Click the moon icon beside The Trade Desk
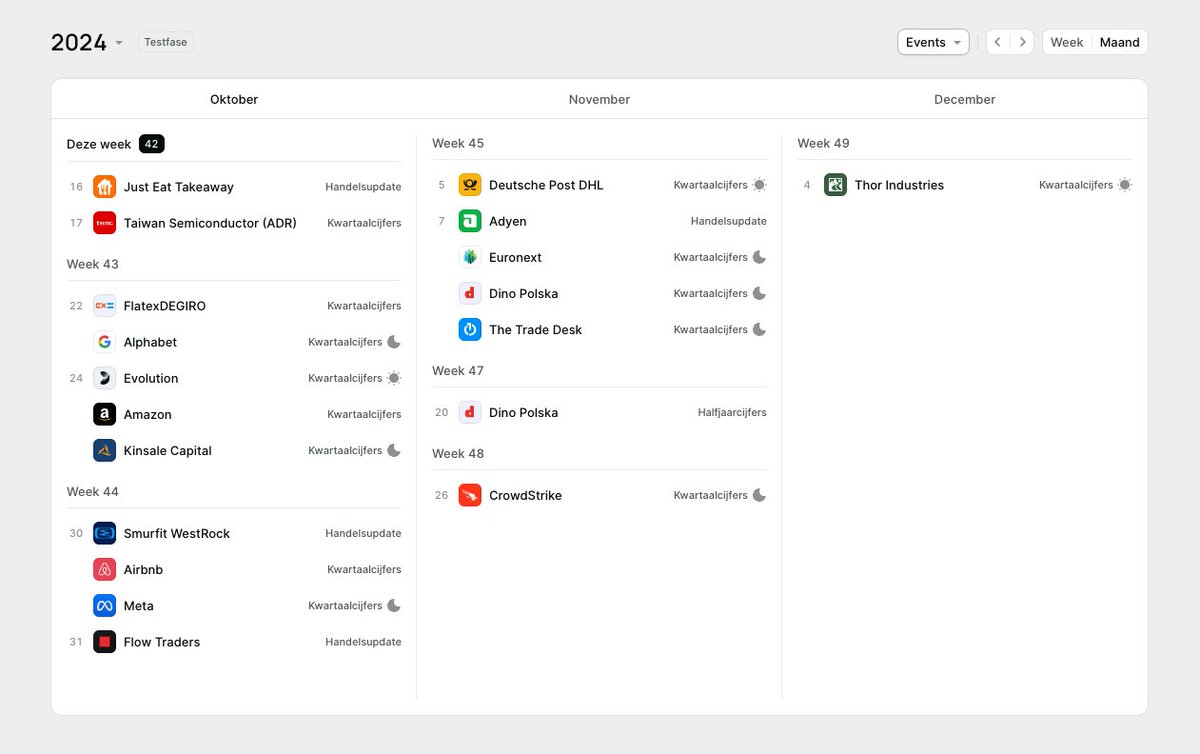 click(x=759, y=330)
